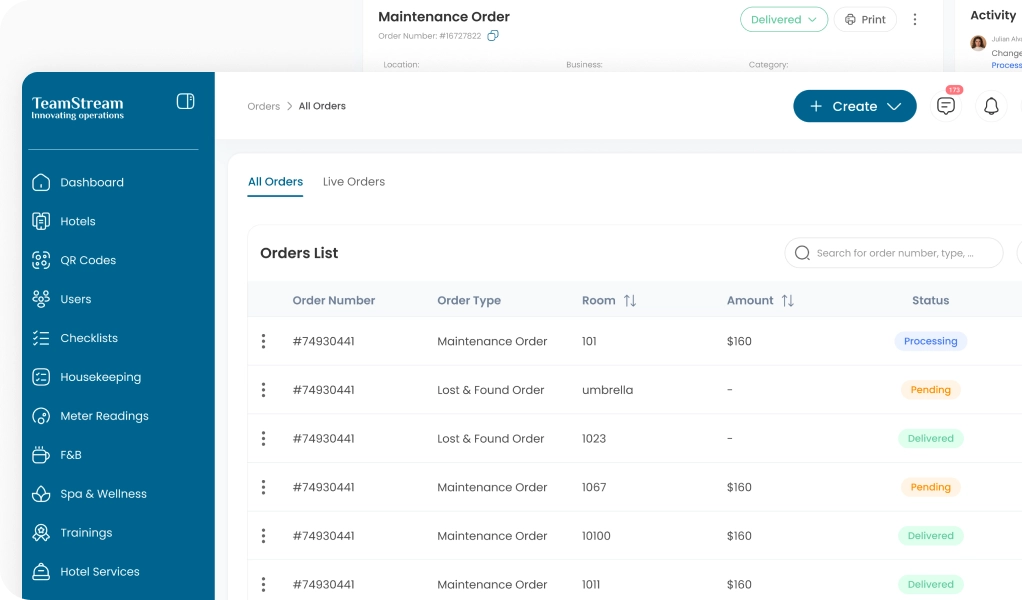The width and height of the screenshot is (1022, 600).
Task: Navigate to Checklists in sidebar
Action: pyautogui.click(x=89, y=338)
